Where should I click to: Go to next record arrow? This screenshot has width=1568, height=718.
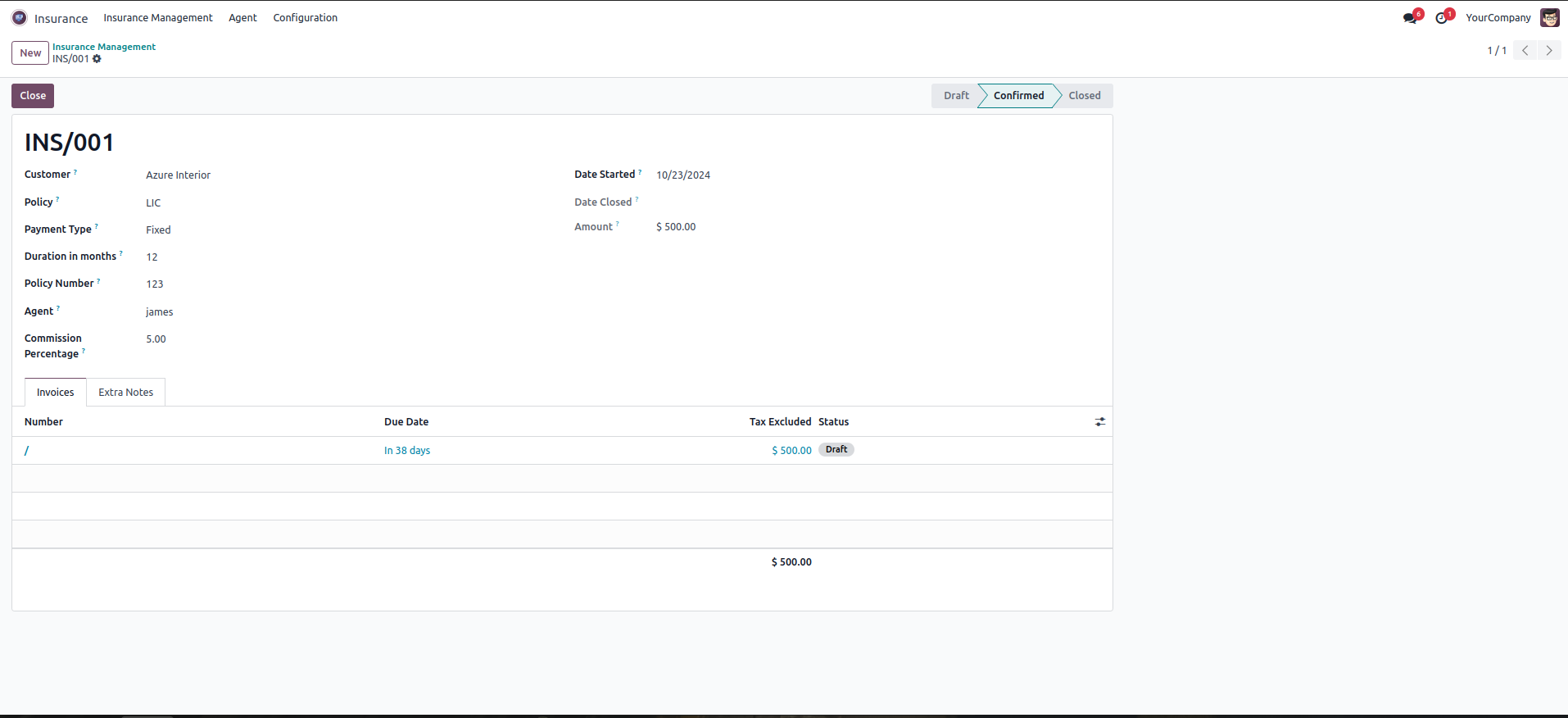pos(1549,50)
